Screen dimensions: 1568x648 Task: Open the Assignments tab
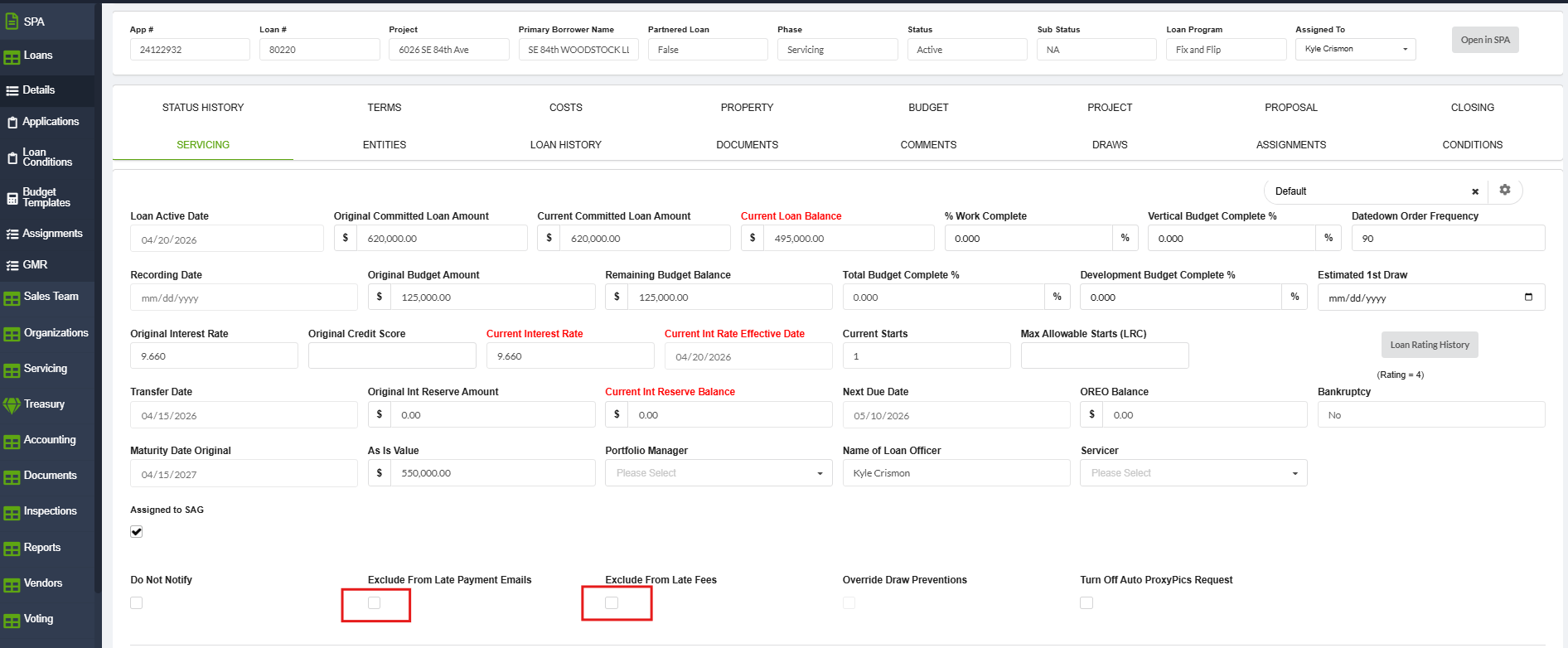[1291, 145]
